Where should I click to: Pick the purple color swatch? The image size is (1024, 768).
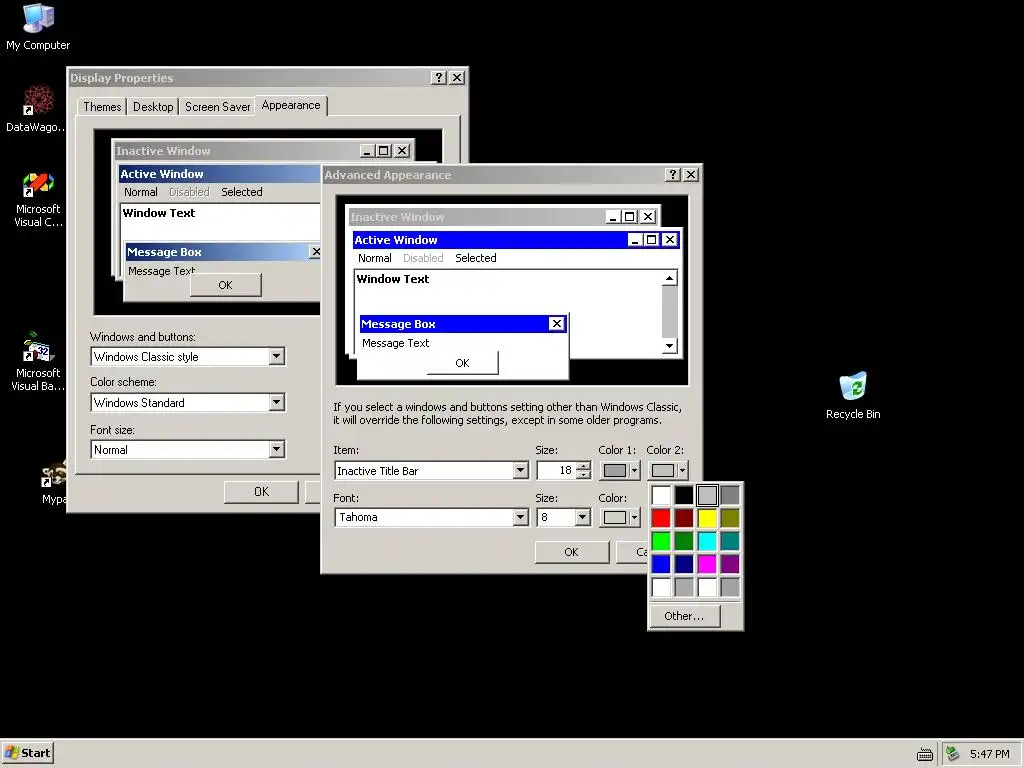coord(729,564)
